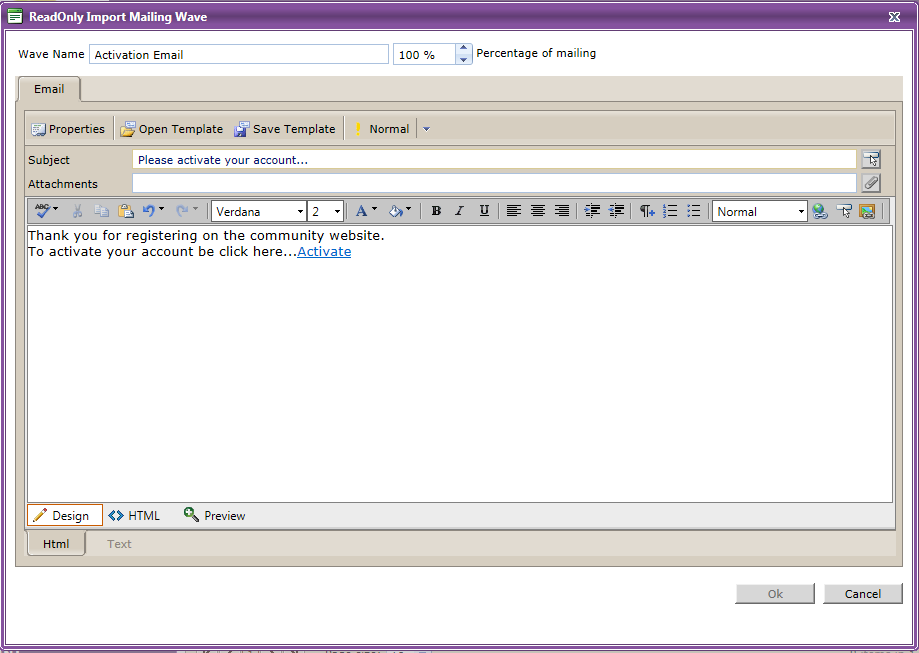Click the Copy icon in editor toolbar
The height and width of the screenshot is (653, 919).
101,211
